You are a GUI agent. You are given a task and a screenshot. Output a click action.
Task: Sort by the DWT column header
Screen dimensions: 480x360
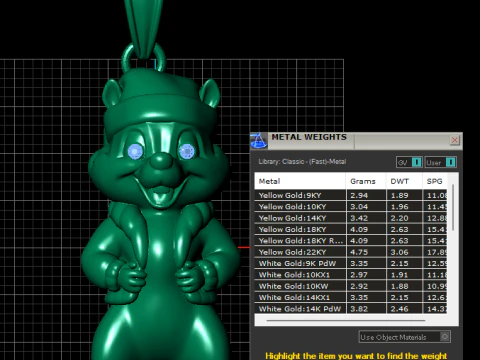(404, 181)
